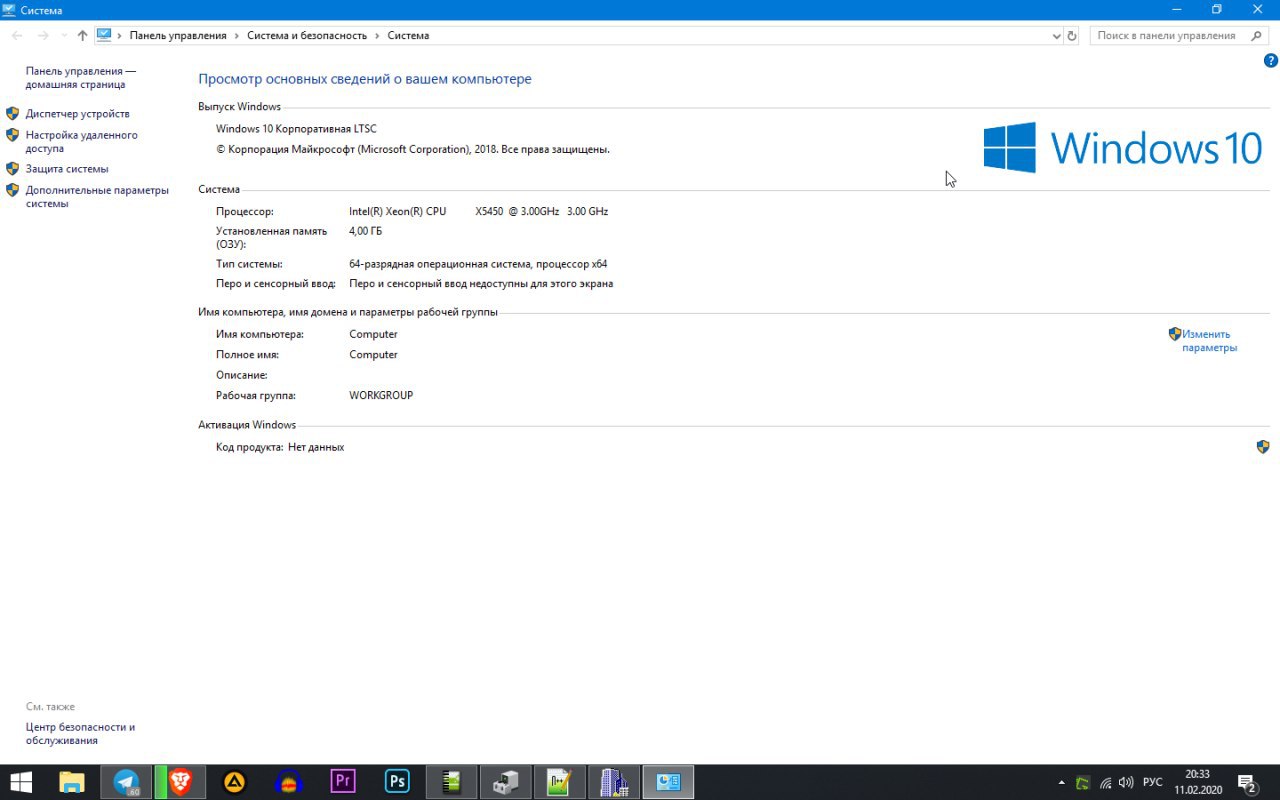Click the blue help question mark icon
The height and width of the screenshot is (800, 1280).
(x=1271, y=61)
